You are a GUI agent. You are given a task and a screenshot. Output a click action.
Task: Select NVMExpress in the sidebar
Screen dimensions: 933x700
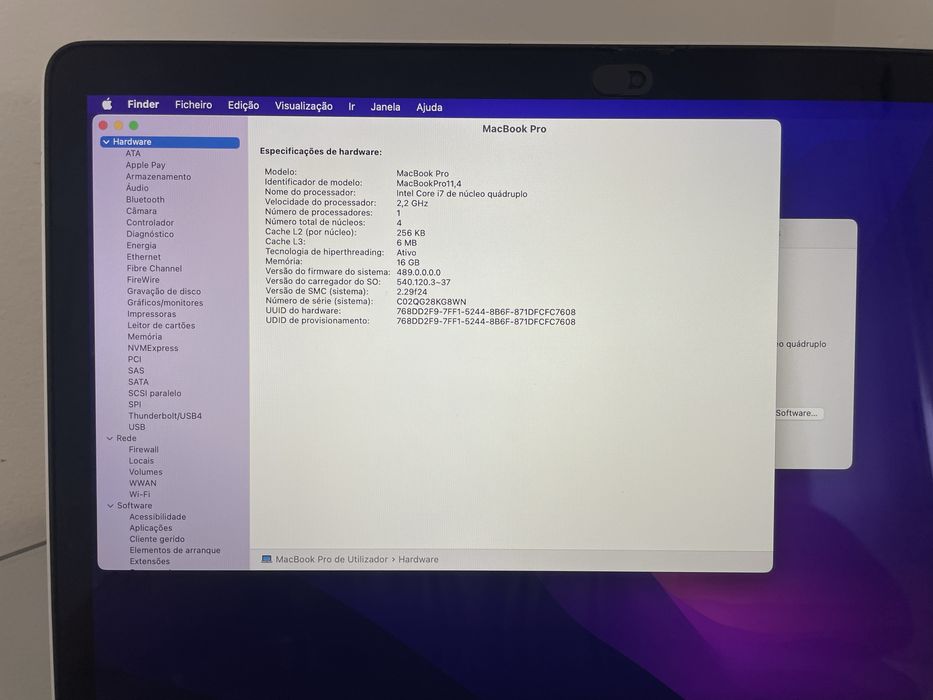point(153,348)
